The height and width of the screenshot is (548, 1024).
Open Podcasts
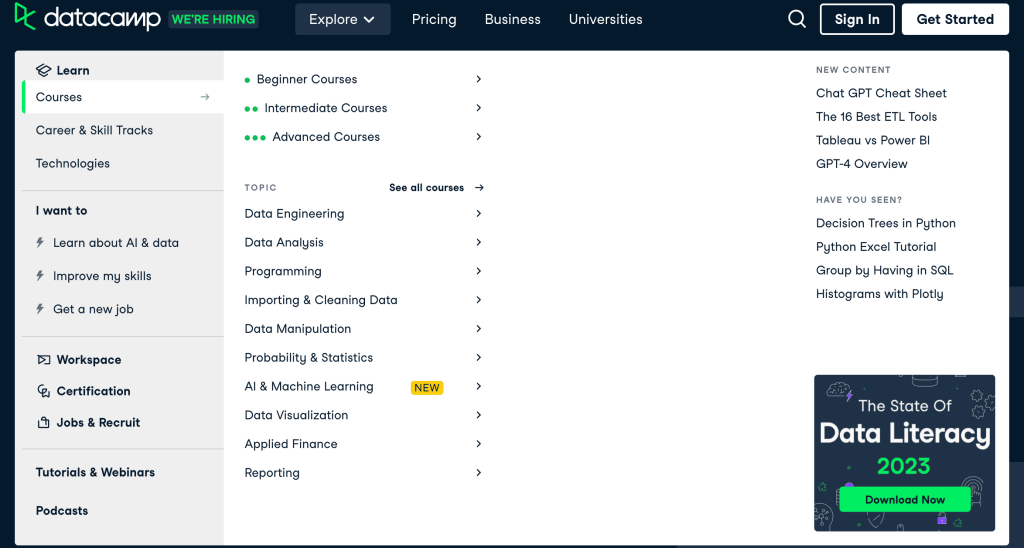tap(62, 511)
